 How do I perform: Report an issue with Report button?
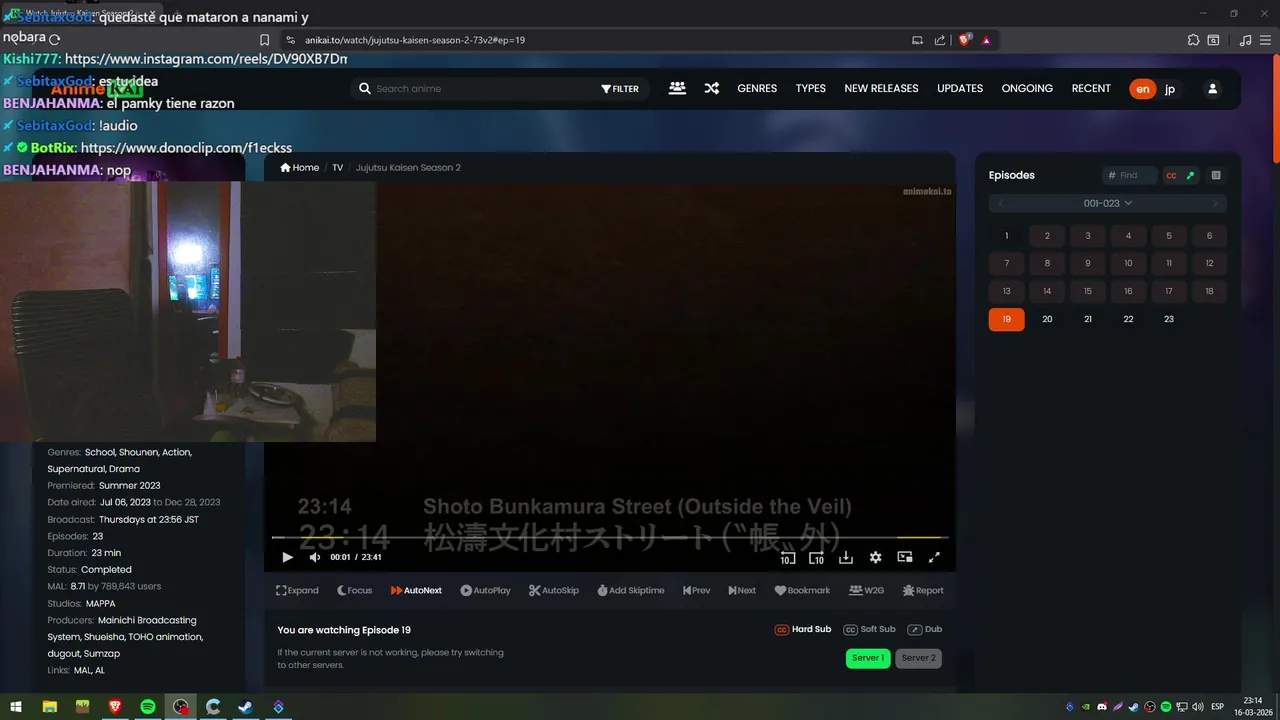pos(923,590)
